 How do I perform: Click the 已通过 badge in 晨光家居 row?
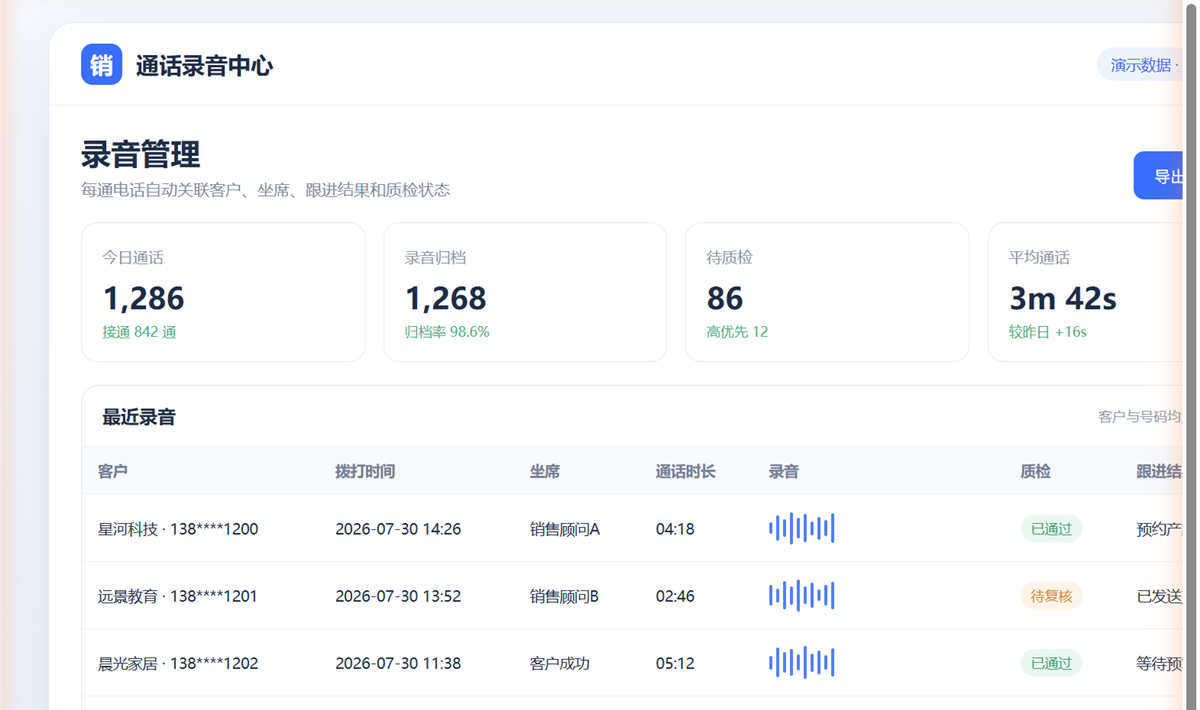1051,663
